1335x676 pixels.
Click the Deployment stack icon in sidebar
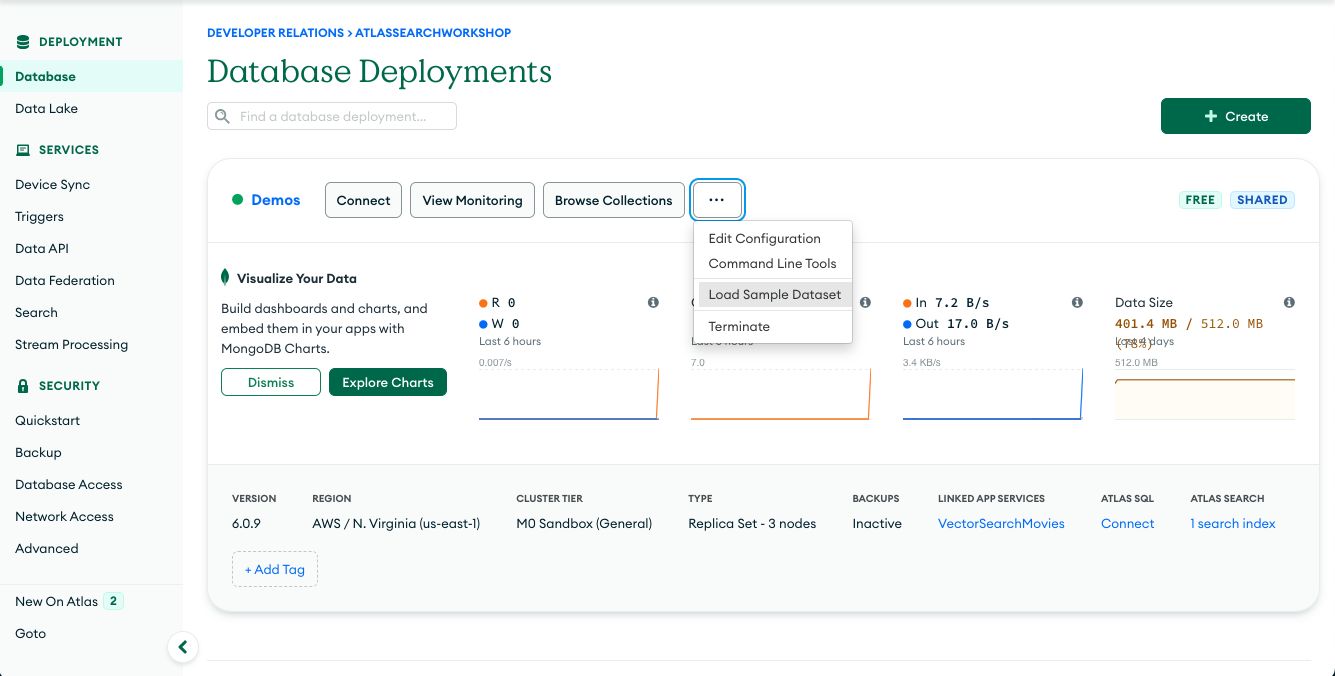pyautogui.click(x=23, y=42)
